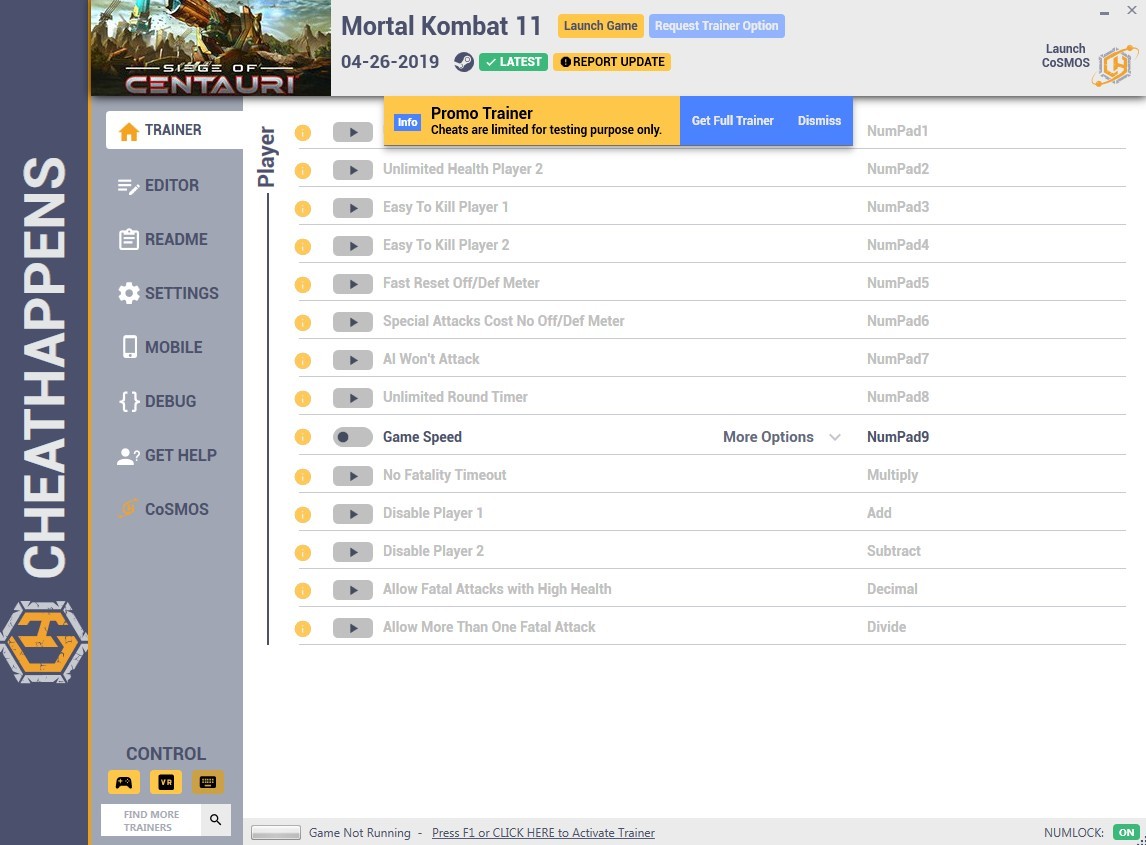1146x845 pixels.
Task: Click info icon for Allow More Than One Fatal Attack
Action: coord(303,629)
